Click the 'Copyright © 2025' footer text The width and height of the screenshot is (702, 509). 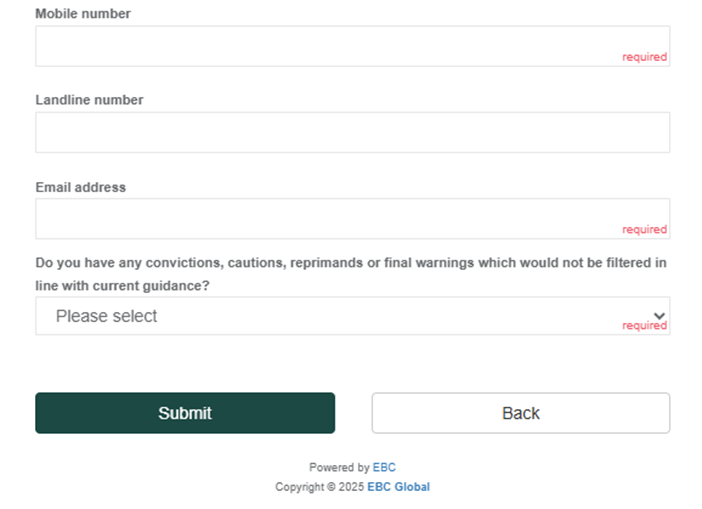pyautogui.click(x=319, y=487)
